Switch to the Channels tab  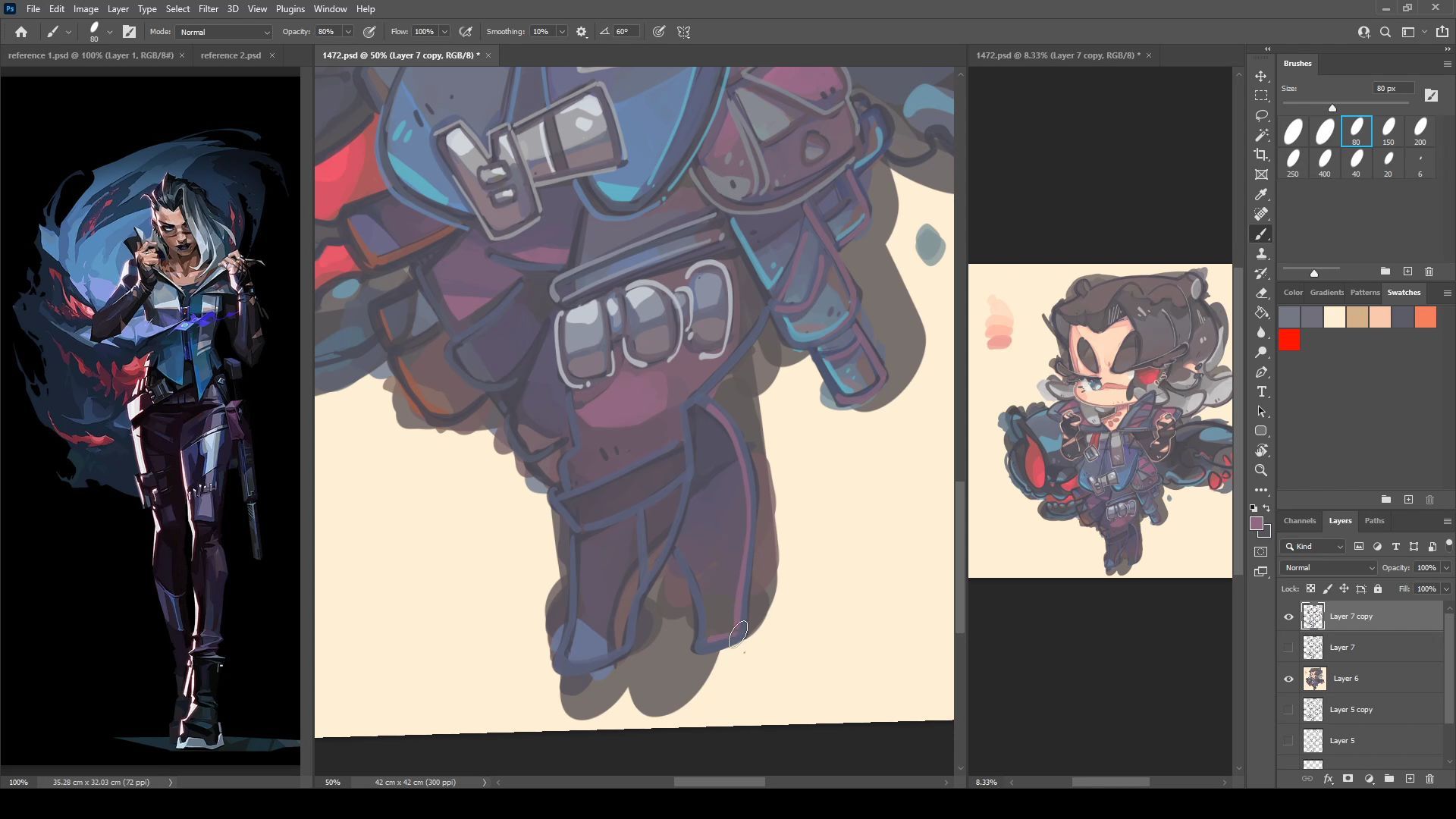(x=1299, y=520)
